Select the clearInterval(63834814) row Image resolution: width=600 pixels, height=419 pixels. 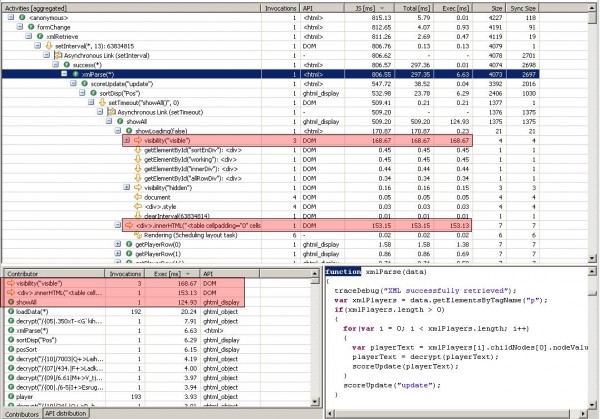(270, 216)
